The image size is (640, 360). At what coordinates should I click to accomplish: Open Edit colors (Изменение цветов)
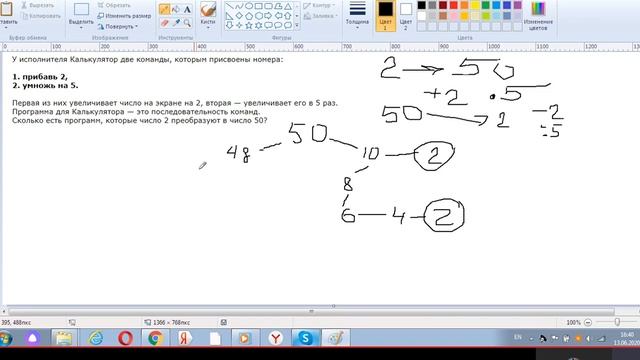(x=538, y=16)
